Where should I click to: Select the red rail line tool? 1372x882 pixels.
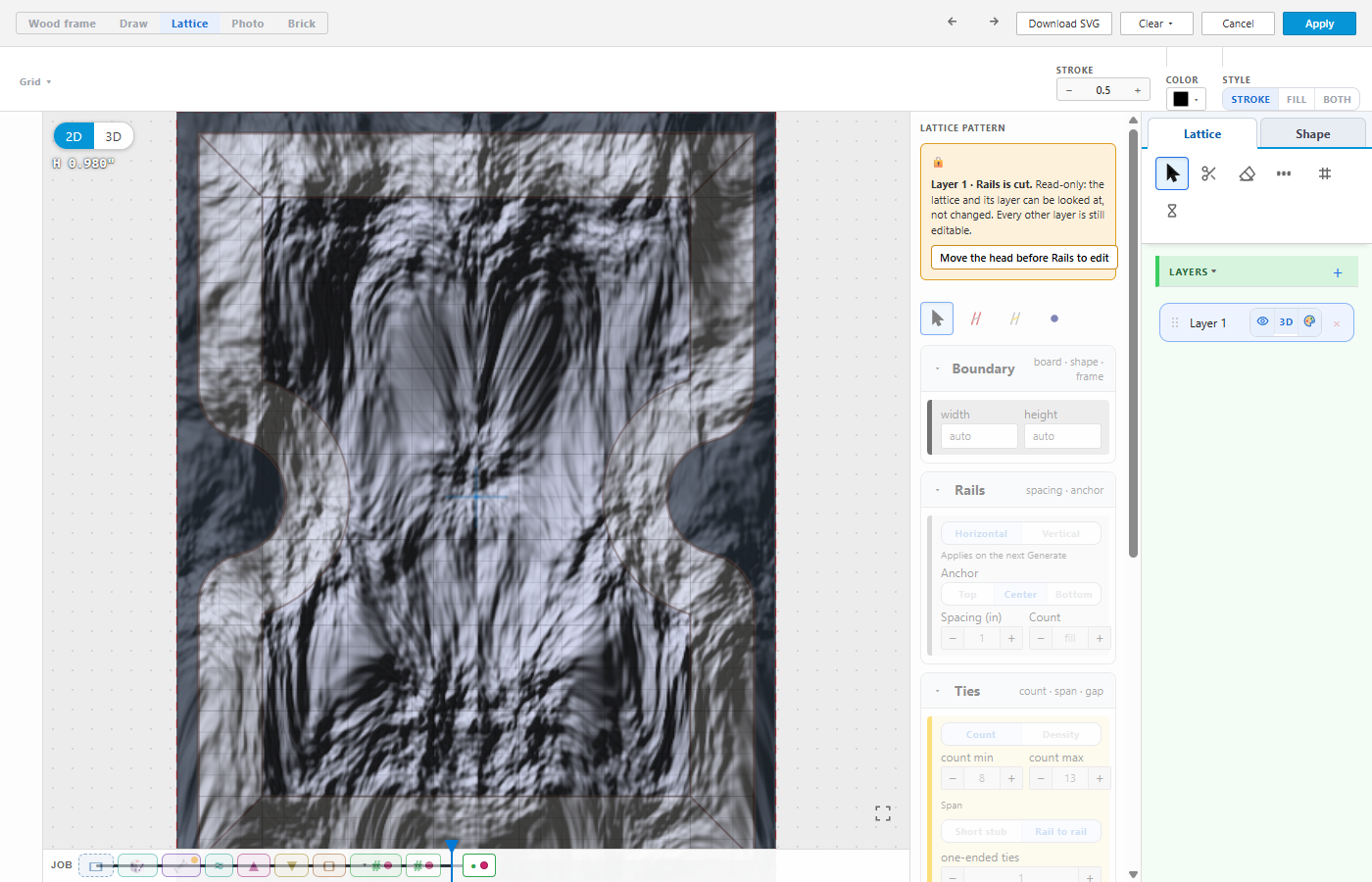coord(976,318)
